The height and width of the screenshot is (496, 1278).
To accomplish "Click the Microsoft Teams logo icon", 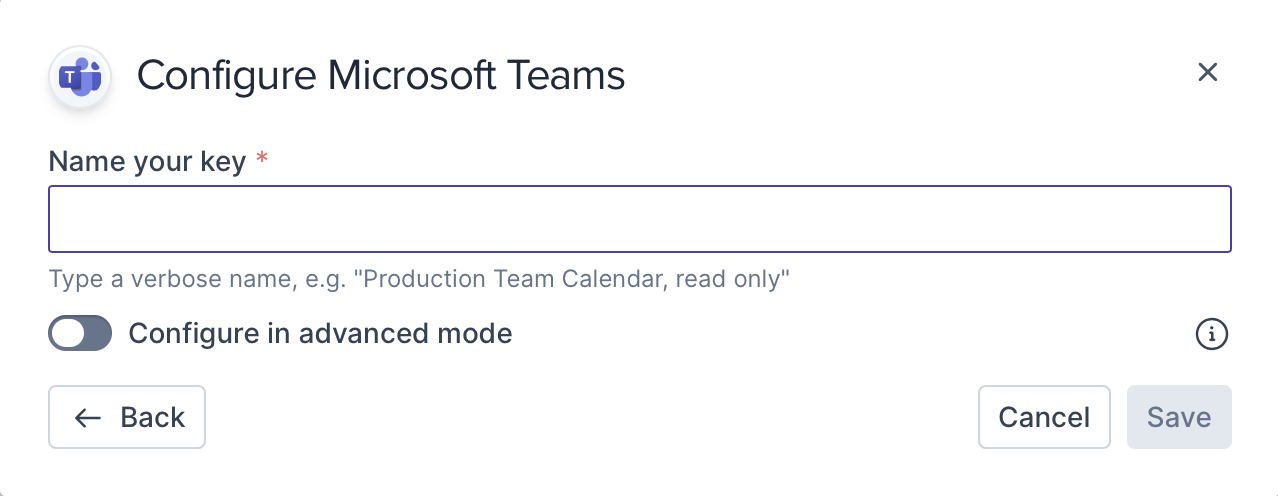I will pos(80,76).
